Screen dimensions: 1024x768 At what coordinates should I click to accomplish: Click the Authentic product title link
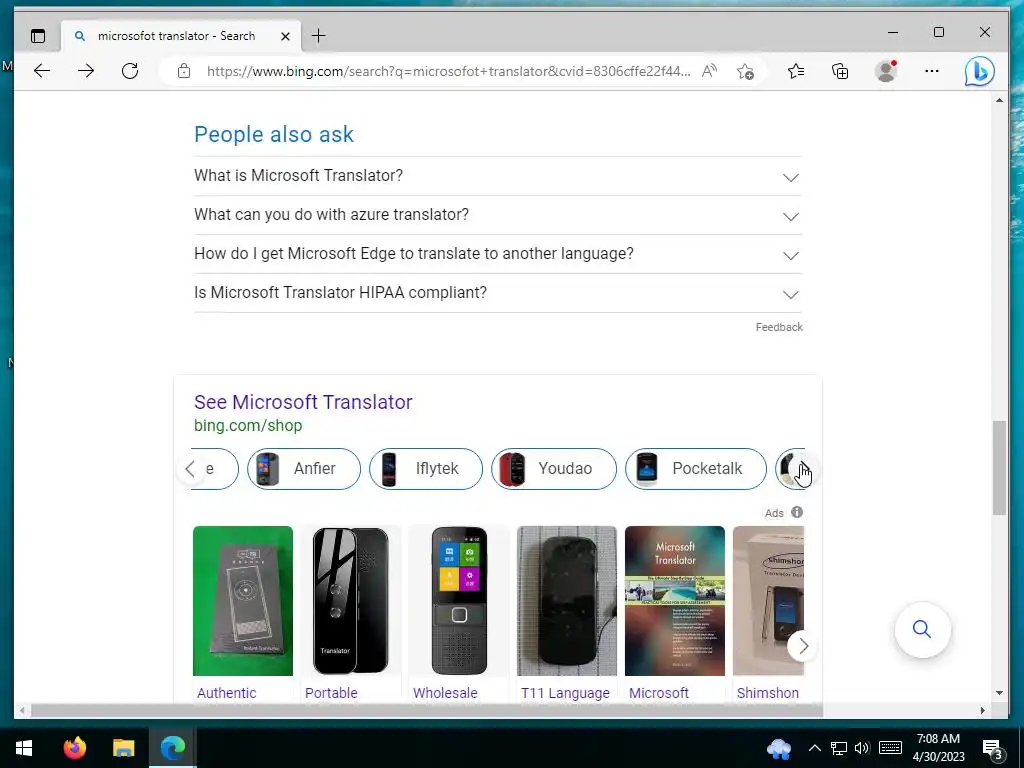click(227, 693)
